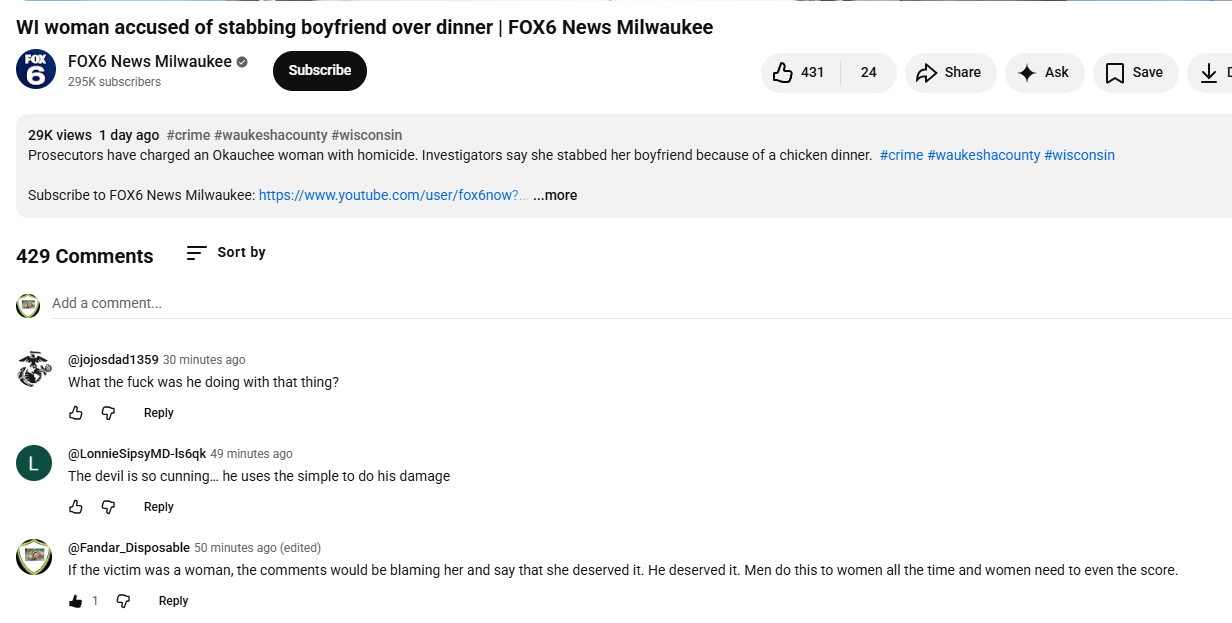Open the comments Sort by menu

(x=225, y=253)
